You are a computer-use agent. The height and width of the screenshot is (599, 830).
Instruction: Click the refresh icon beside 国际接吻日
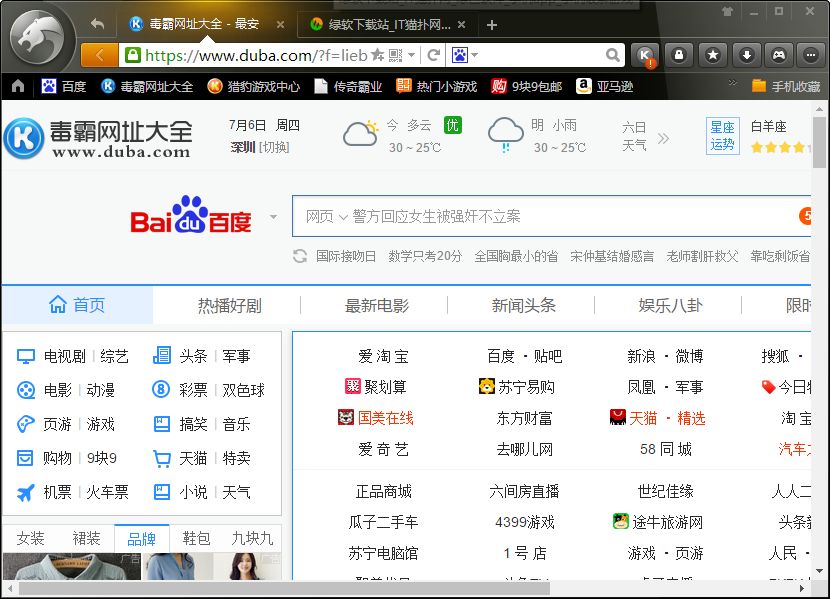299,257
